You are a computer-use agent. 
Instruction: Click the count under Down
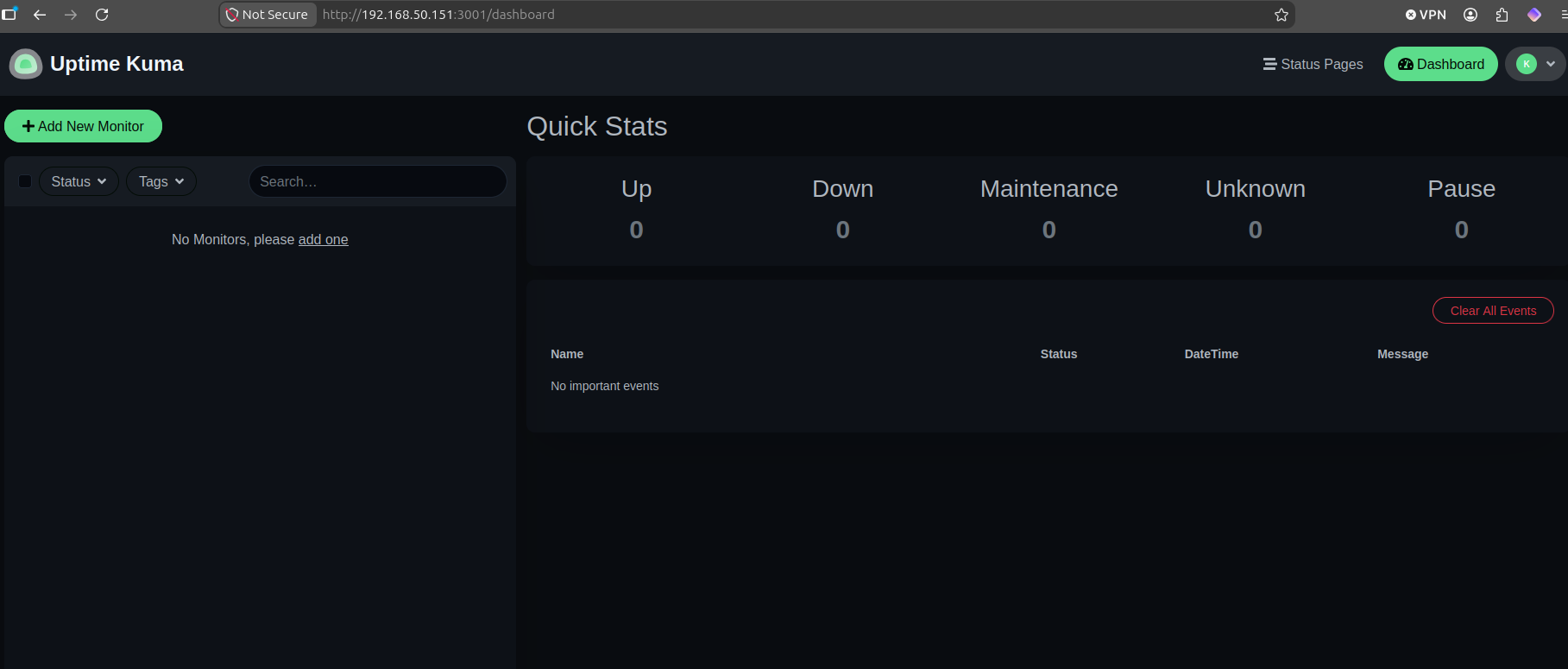point(843,230)
